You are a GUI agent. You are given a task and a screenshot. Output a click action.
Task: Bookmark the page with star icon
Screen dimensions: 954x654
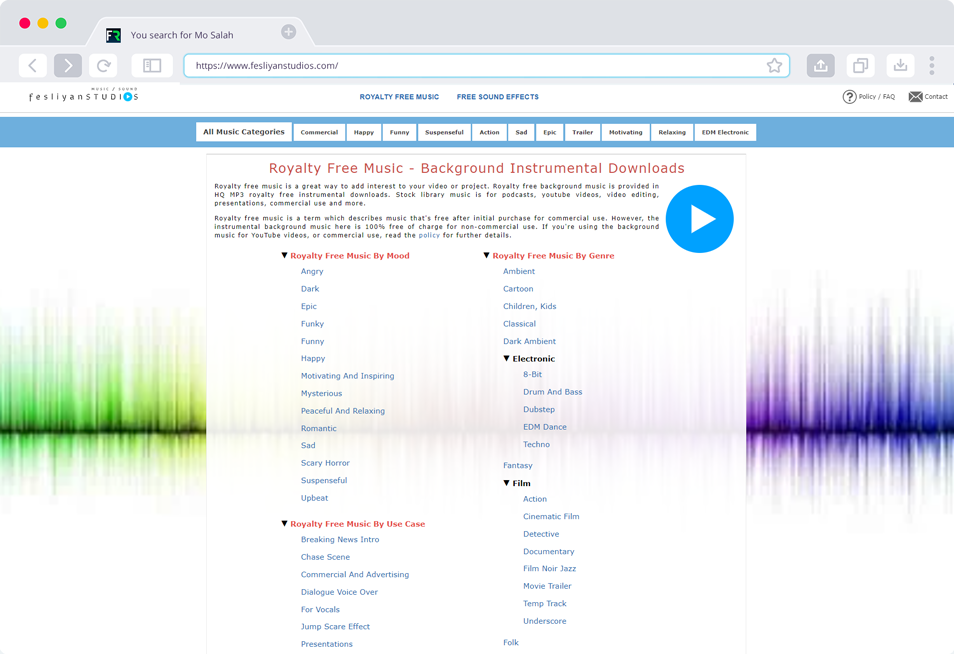pyautogui.click(x=774, y=66)
